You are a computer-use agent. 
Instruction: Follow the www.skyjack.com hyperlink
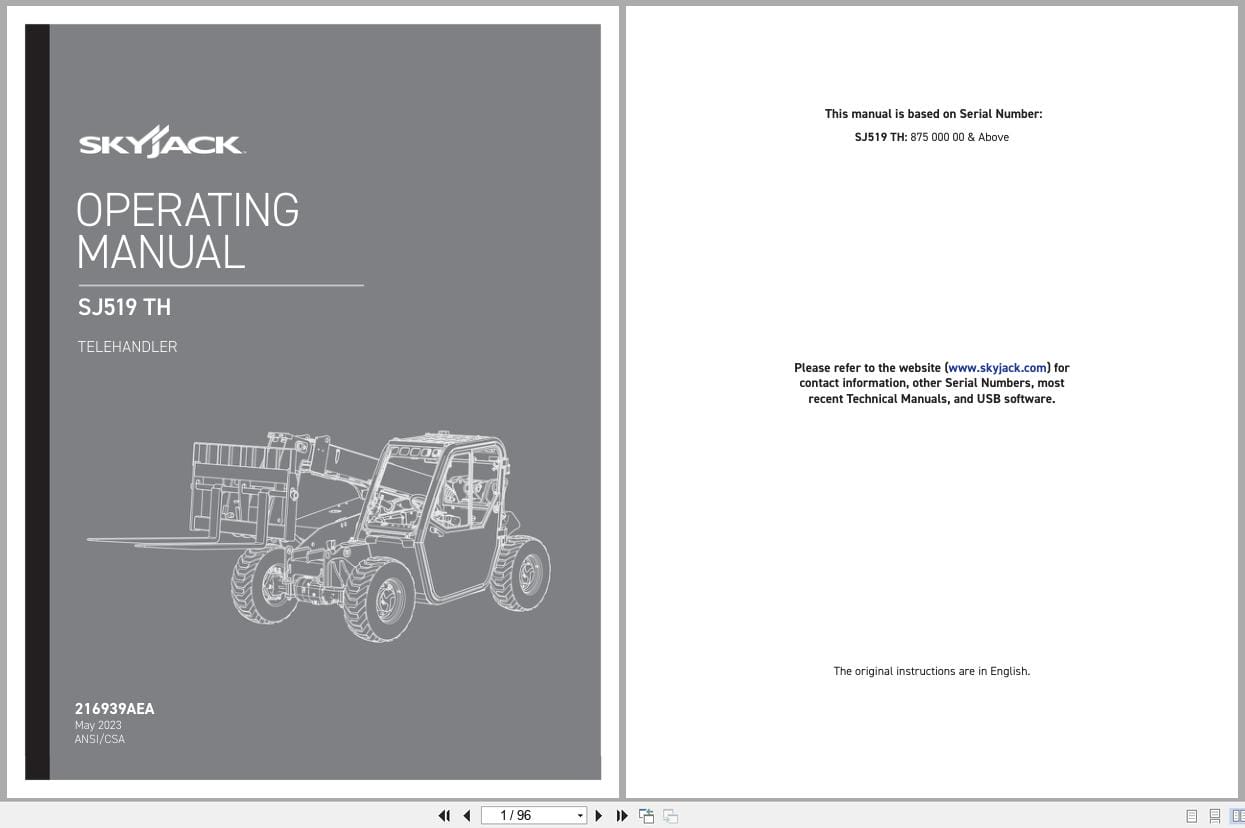click(x=997, y=367)
